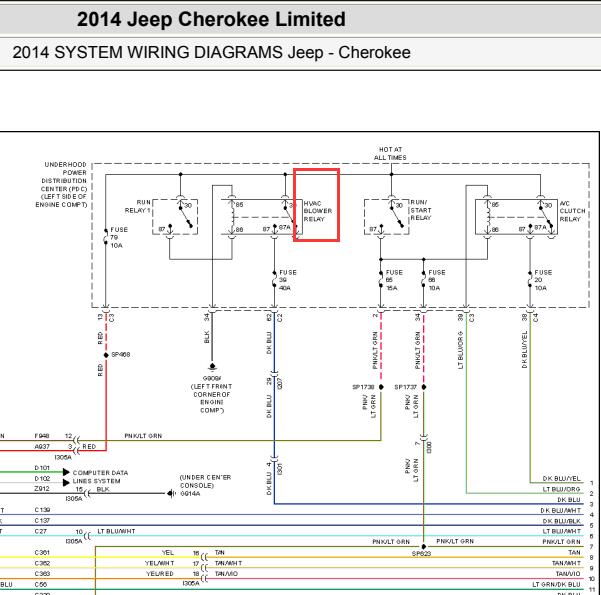Viewport: 601px width, 595px height.
Task: Click the SP623 splice junction
Action: coord(424,547)
